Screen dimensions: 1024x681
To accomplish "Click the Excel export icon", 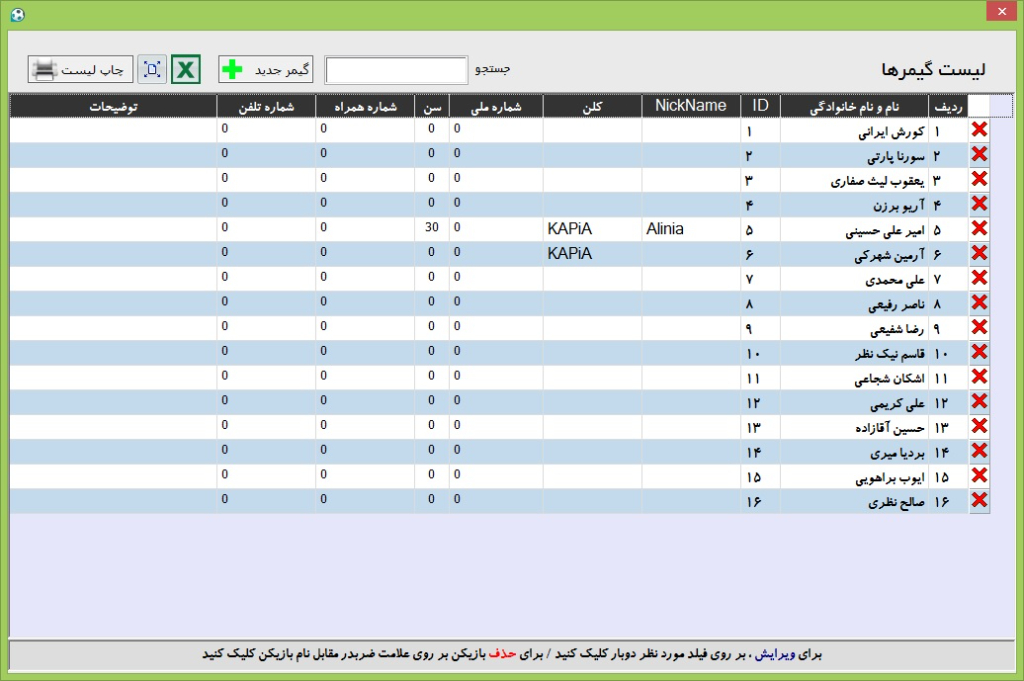I will click(x=186, y=70).
